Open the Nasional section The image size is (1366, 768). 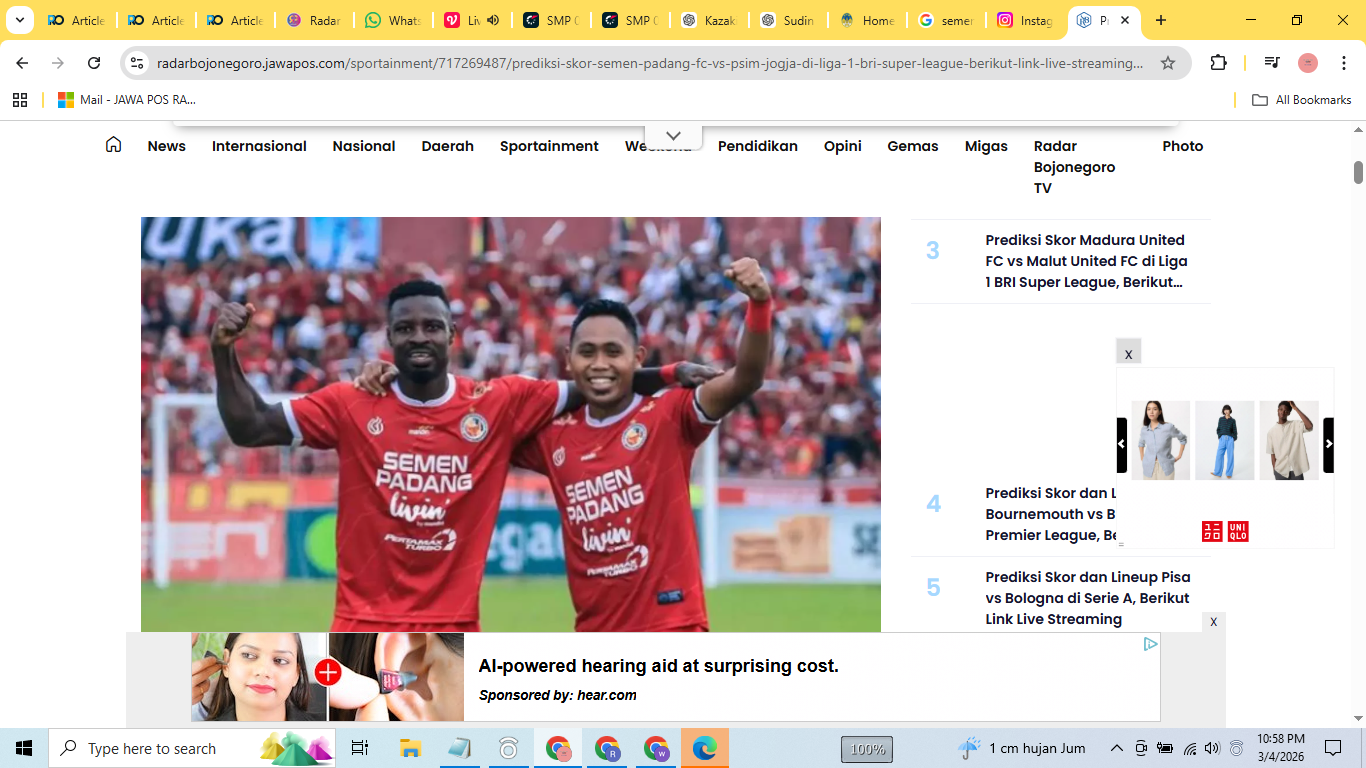(364, 146)
